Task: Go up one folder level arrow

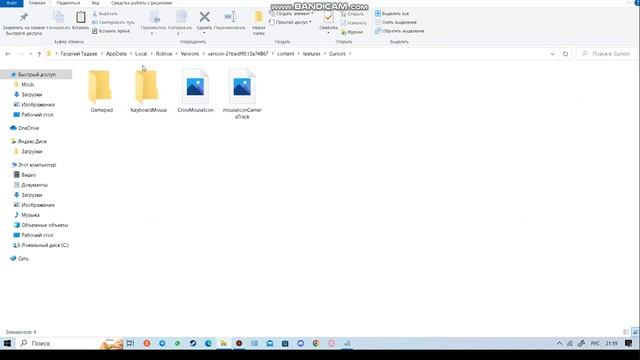Action: (39, 54)
